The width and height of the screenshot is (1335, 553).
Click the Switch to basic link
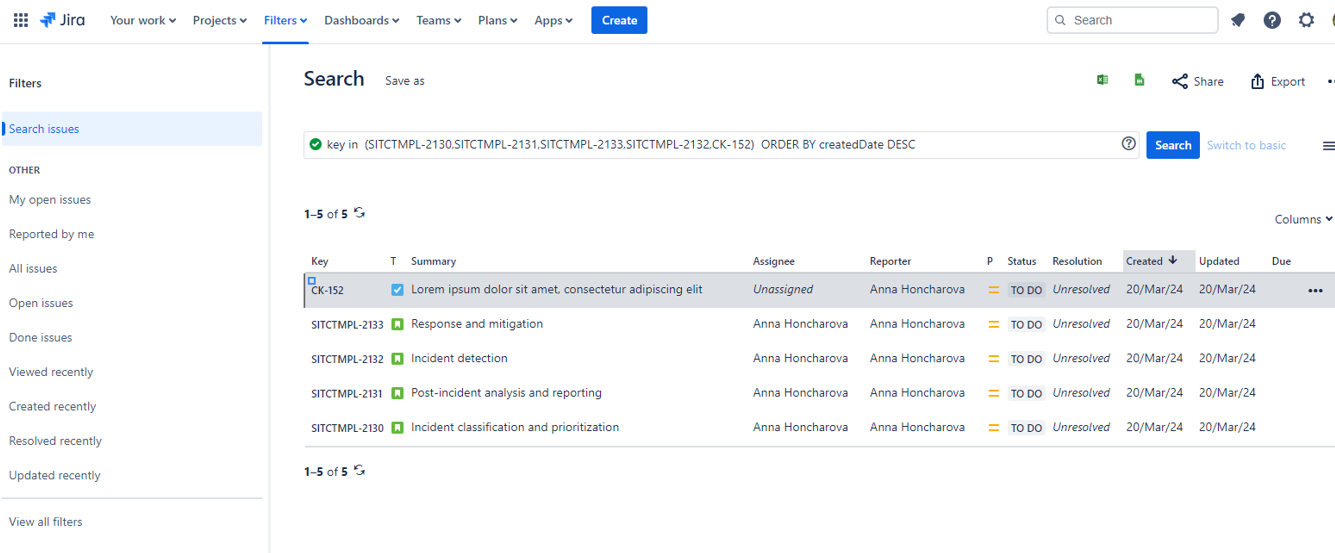pos(1246,145)
